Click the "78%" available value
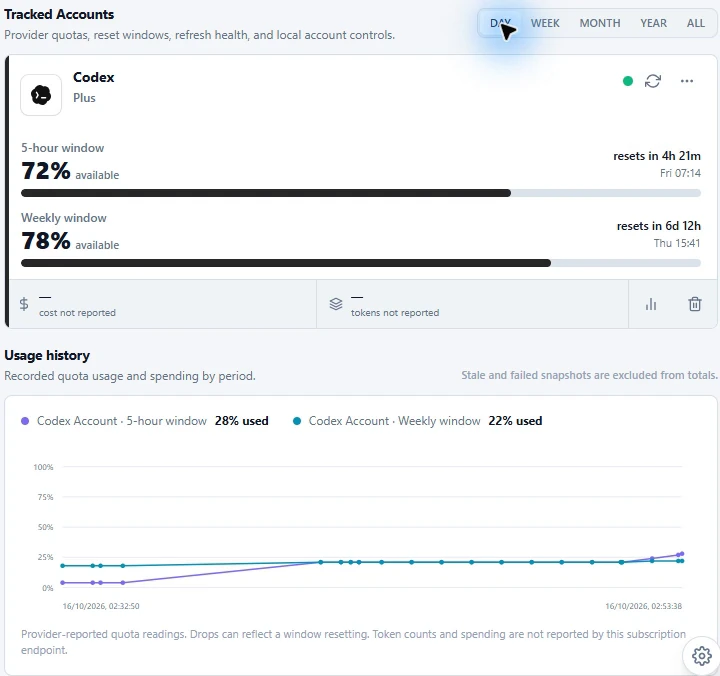This screenshot has height=676, width=720. pos(46,241)
